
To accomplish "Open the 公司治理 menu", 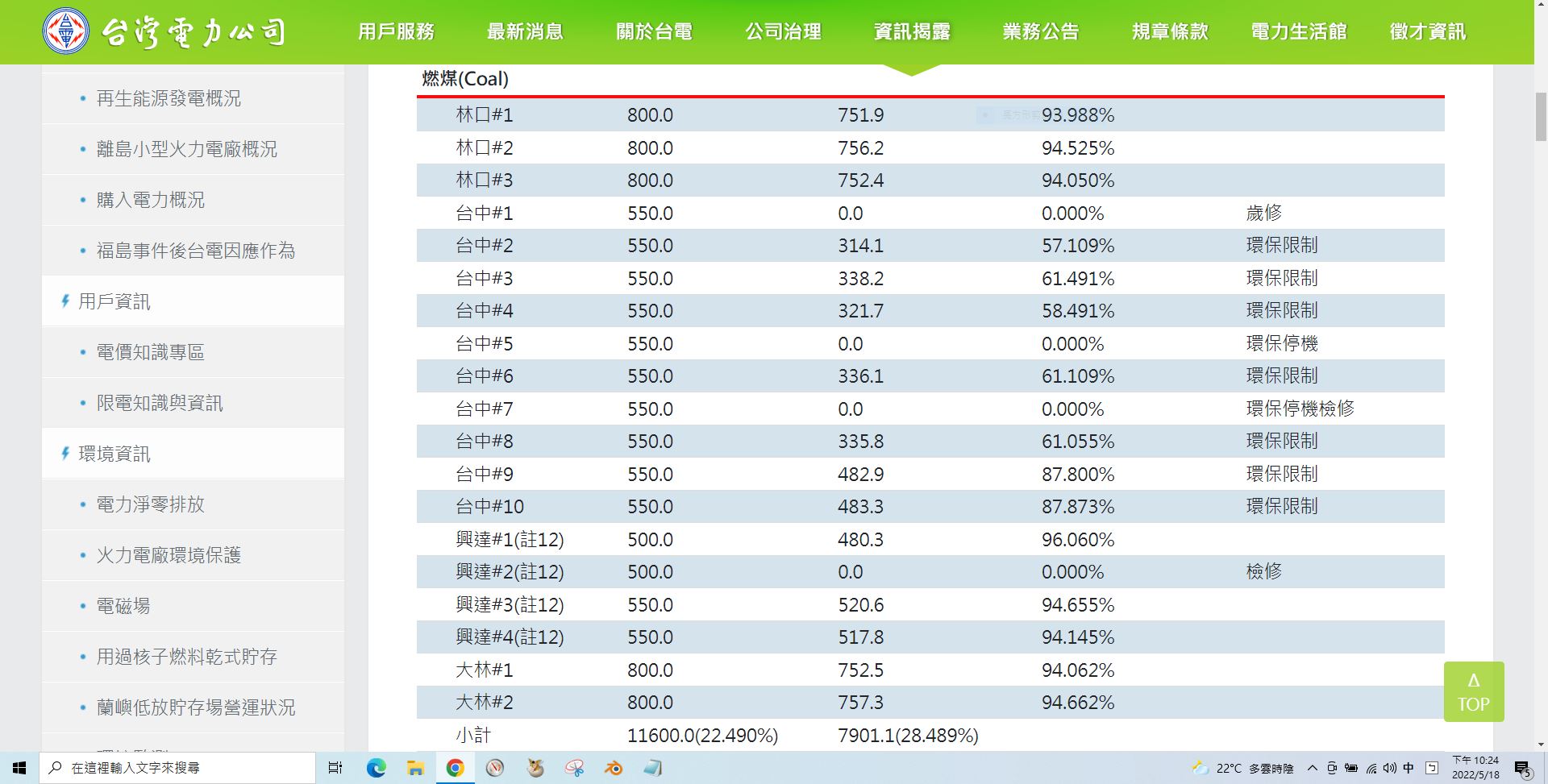I will pos(783,31).
